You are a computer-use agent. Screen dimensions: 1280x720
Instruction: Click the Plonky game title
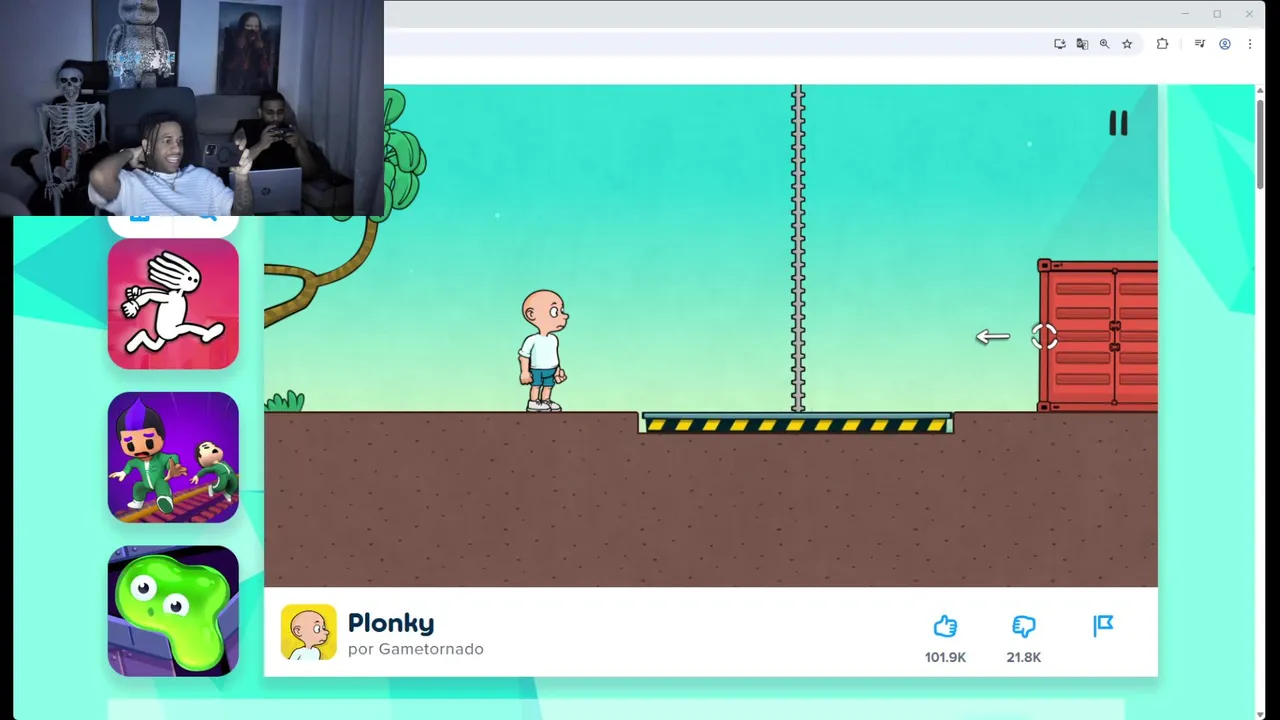click(391, 623)
